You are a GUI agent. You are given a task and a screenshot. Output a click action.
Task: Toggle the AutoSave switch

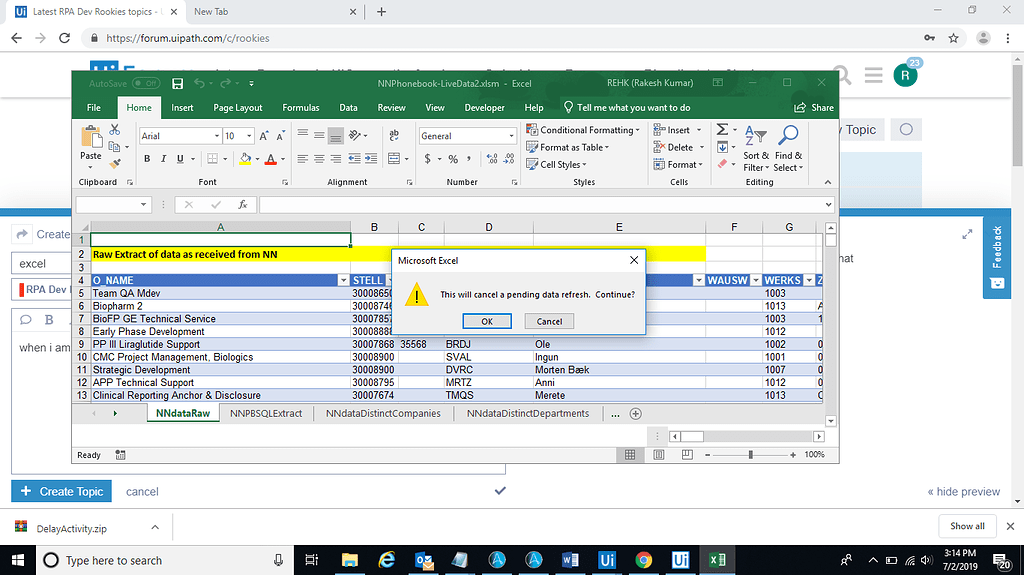pos(146,83)
